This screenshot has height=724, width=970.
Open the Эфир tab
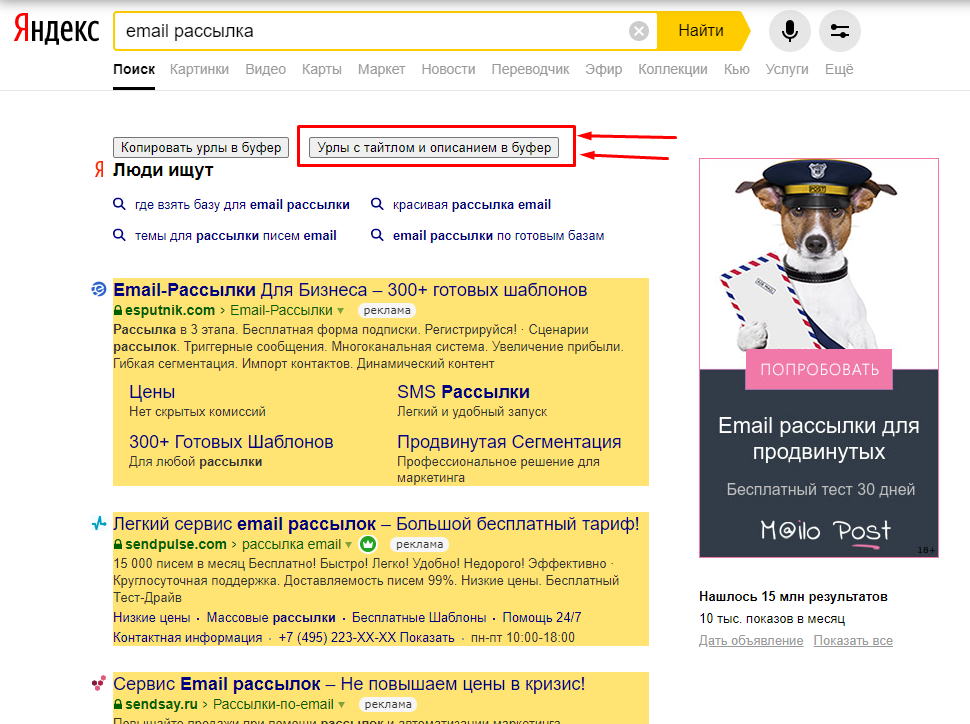pos(604,69)
